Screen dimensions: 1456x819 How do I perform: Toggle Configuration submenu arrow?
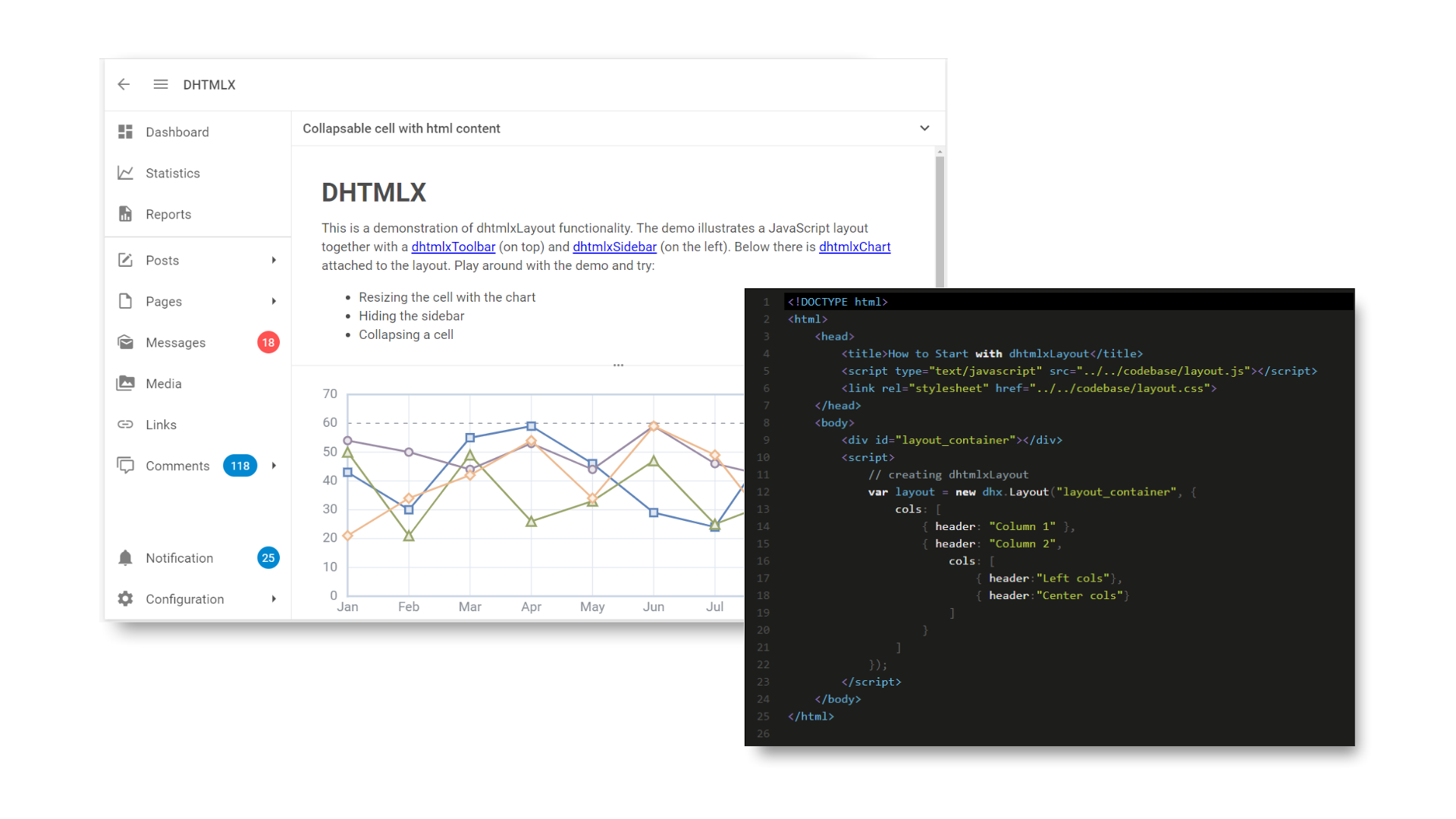point(273,599)
